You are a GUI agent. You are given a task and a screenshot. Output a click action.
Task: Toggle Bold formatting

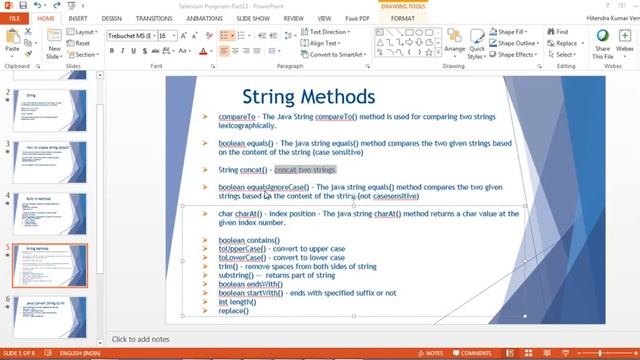pos(111,51)
